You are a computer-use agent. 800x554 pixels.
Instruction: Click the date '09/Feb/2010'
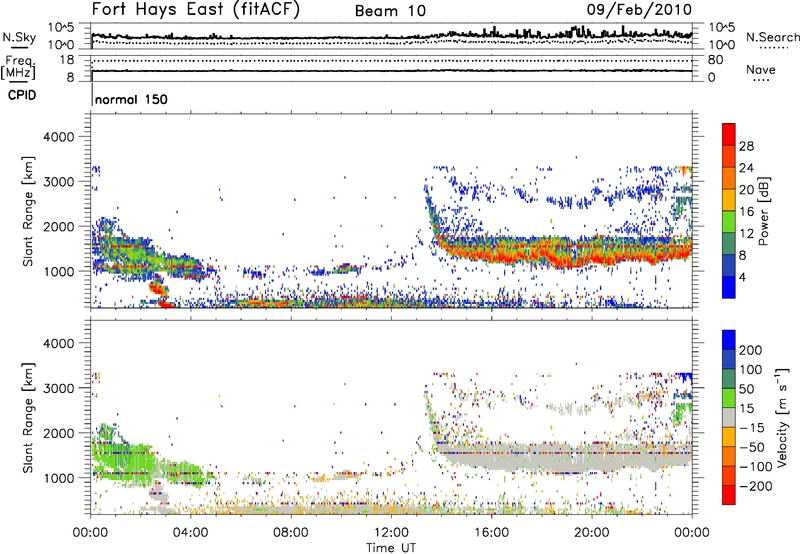pyautogui.click(x=639, y=9)
